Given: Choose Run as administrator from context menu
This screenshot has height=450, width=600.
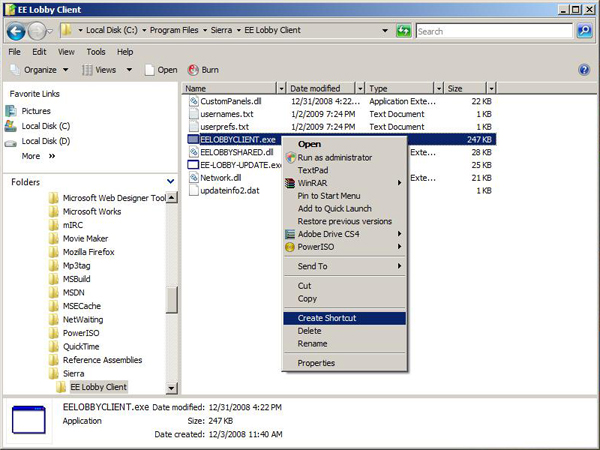Looking at the screenshot, I should tap(334, 157).
